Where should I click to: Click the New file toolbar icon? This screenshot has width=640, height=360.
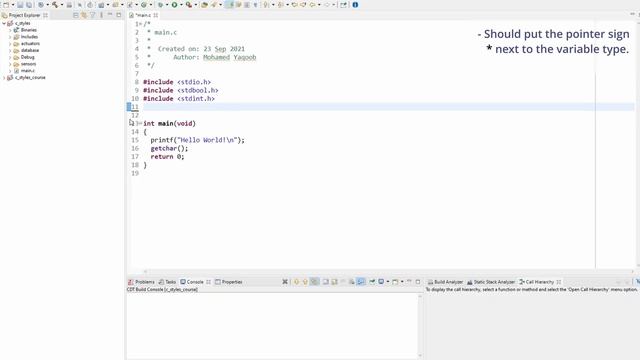click(x=6, y=5)
